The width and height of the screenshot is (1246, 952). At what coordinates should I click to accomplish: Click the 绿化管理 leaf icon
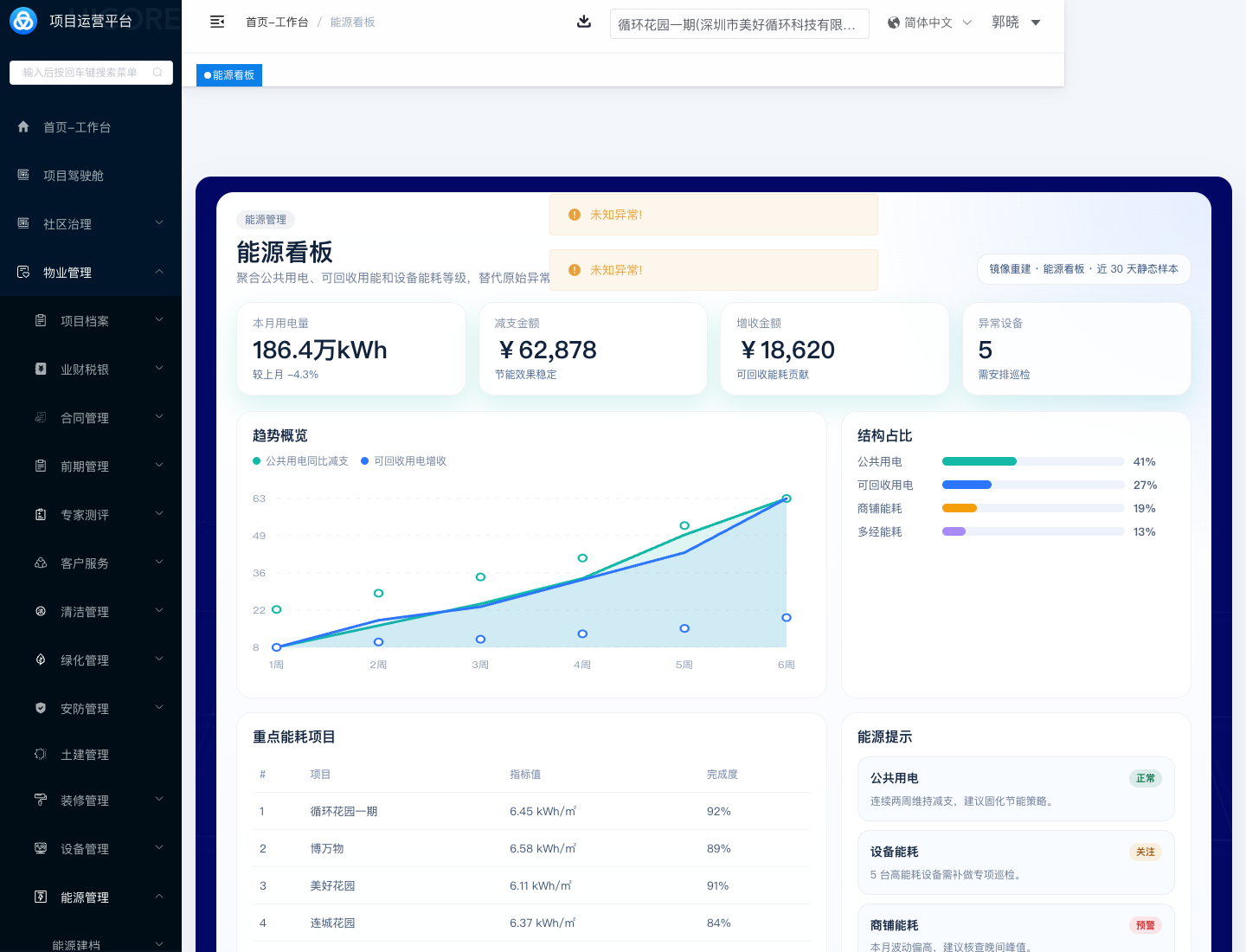41,659
